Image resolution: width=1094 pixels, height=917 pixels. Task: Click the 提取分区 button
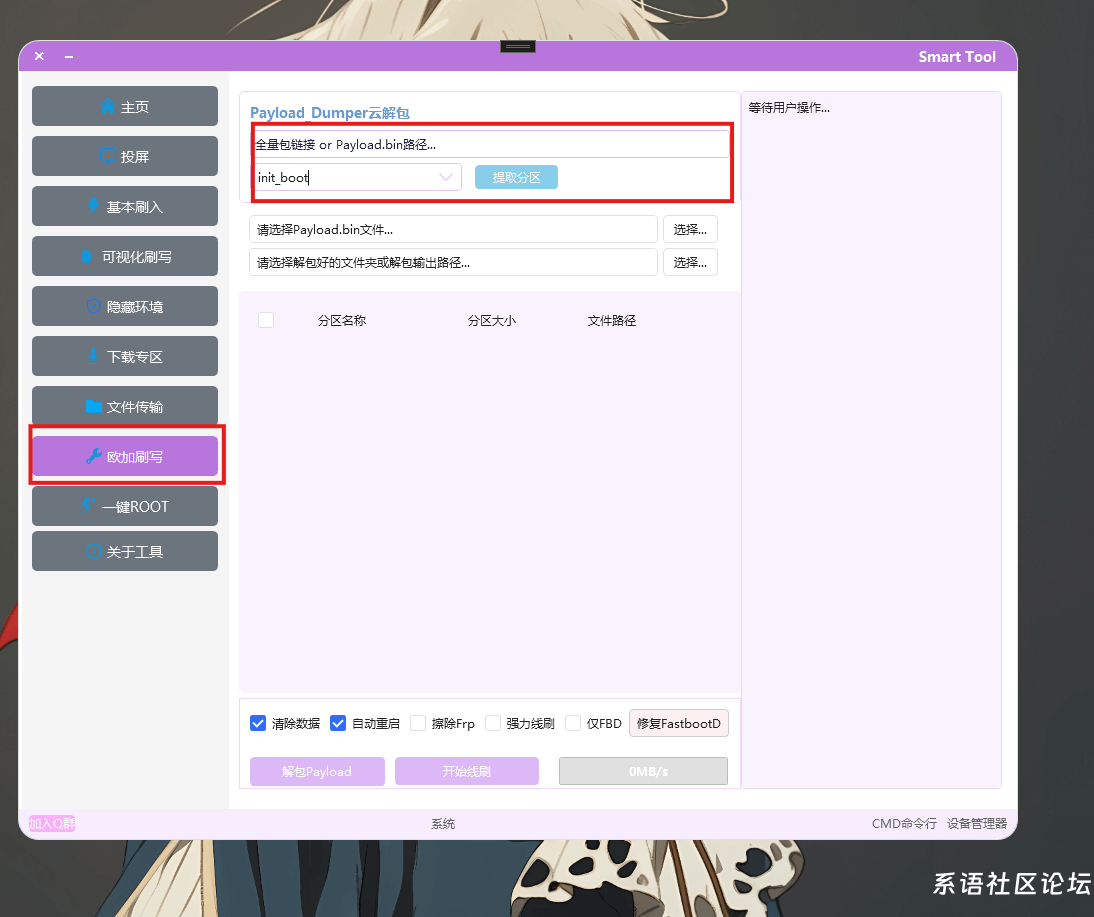coord(516,177)
